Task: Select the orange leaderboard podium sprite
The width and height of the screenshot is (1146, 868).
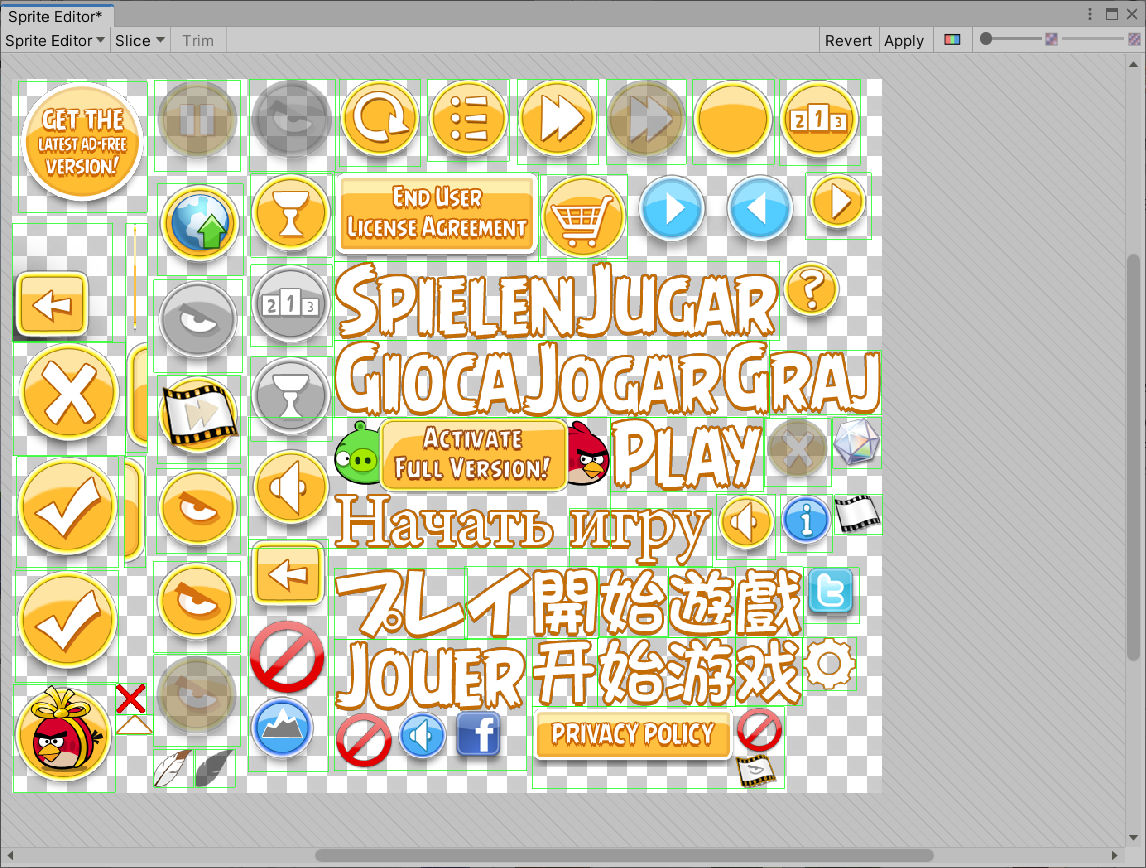Action: 819,118
